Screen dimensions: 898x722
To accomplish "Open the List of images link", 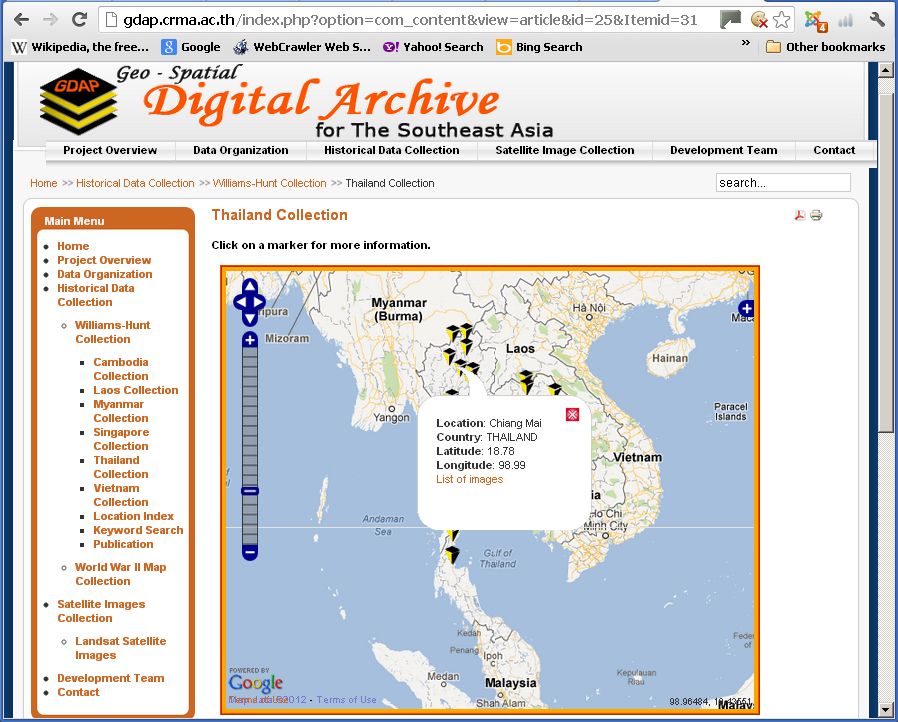I will click(469, 480).
